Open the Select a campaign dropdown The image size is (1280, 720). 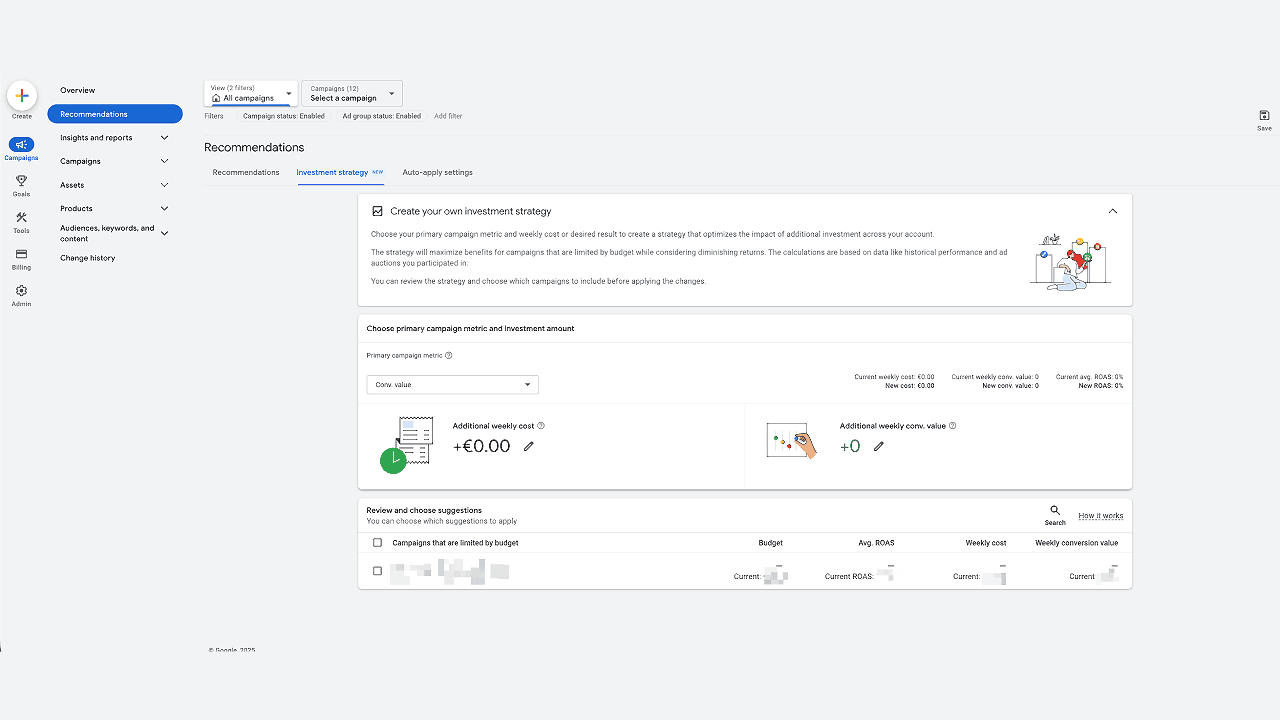352,94
